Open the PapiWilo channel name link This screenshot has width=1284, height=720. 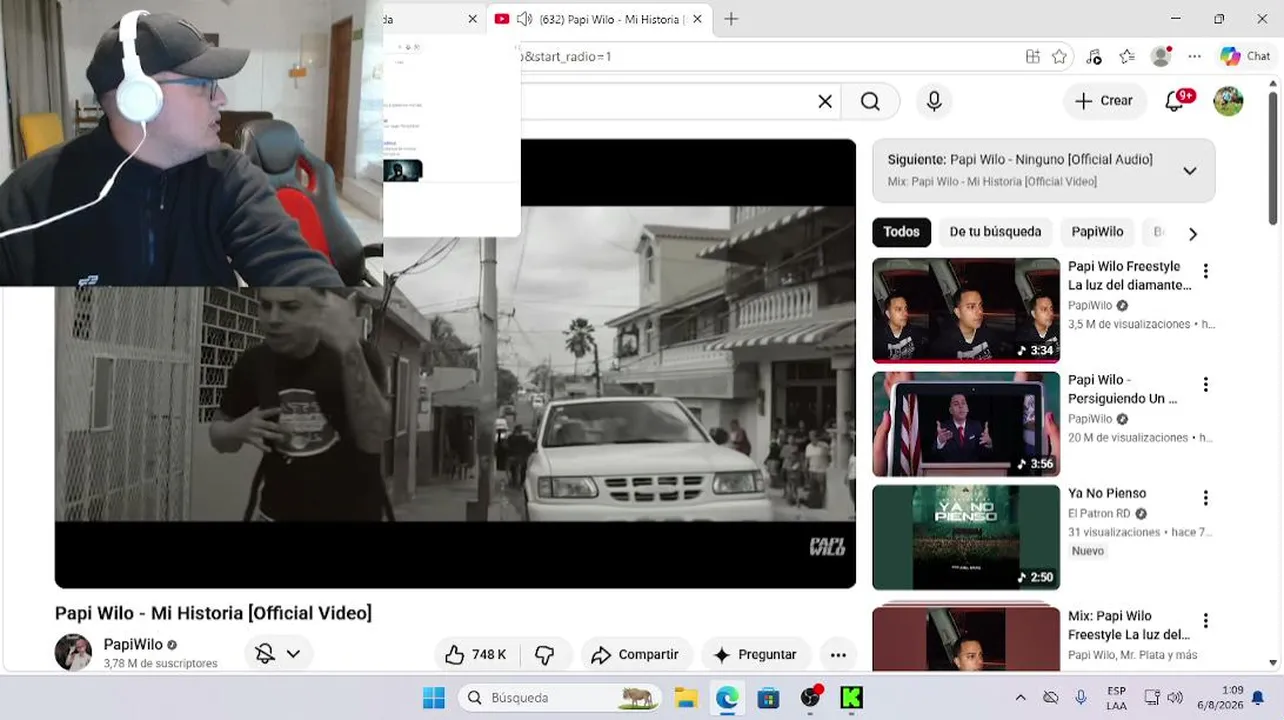(133, 645)
